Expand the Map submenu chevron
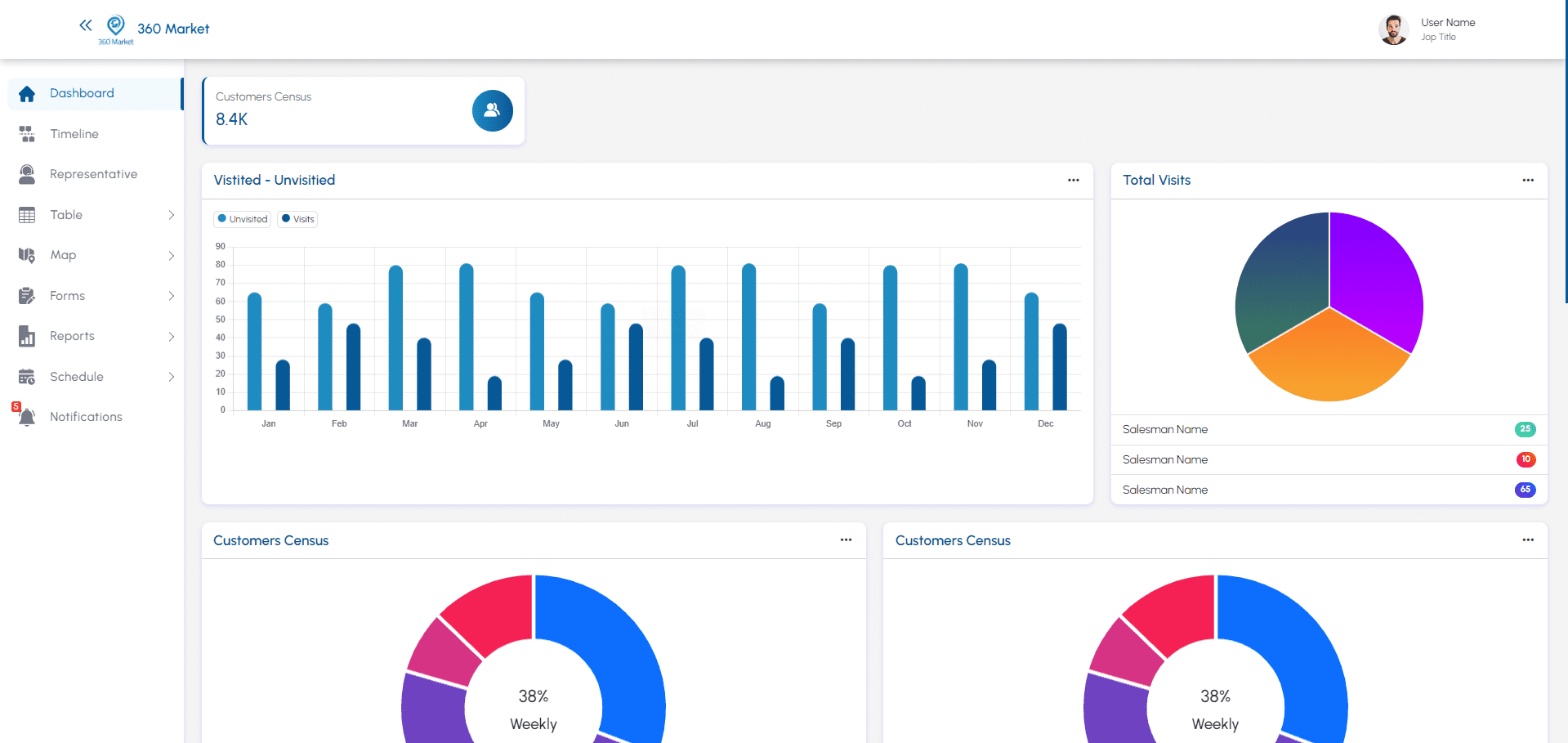Image resolution: width=1568 pixels, height=743 pixels. tap(171, 256)
